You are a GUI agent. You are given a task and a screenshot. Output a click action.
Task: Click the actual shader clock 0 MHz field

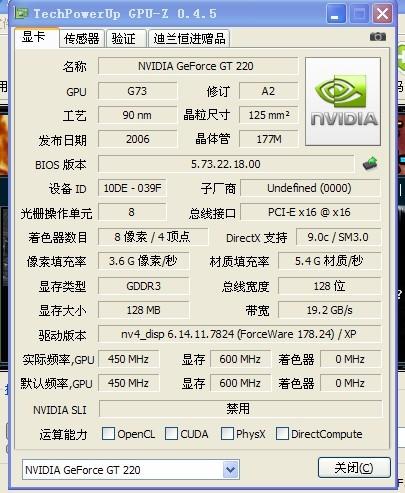[350, 359]
